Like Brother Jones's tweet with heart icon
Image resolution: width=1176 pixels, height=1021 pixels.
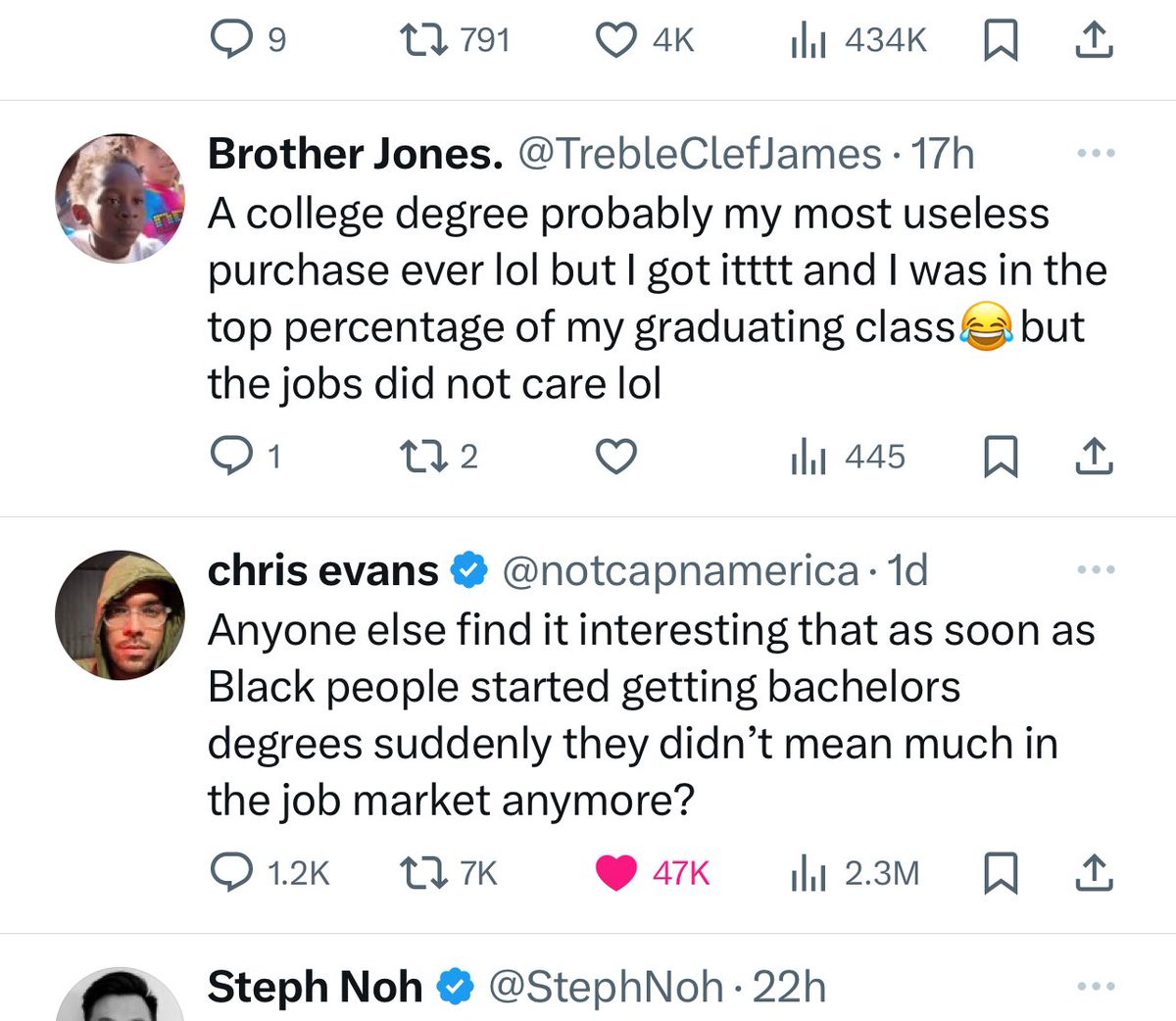[x=617, y=457]
